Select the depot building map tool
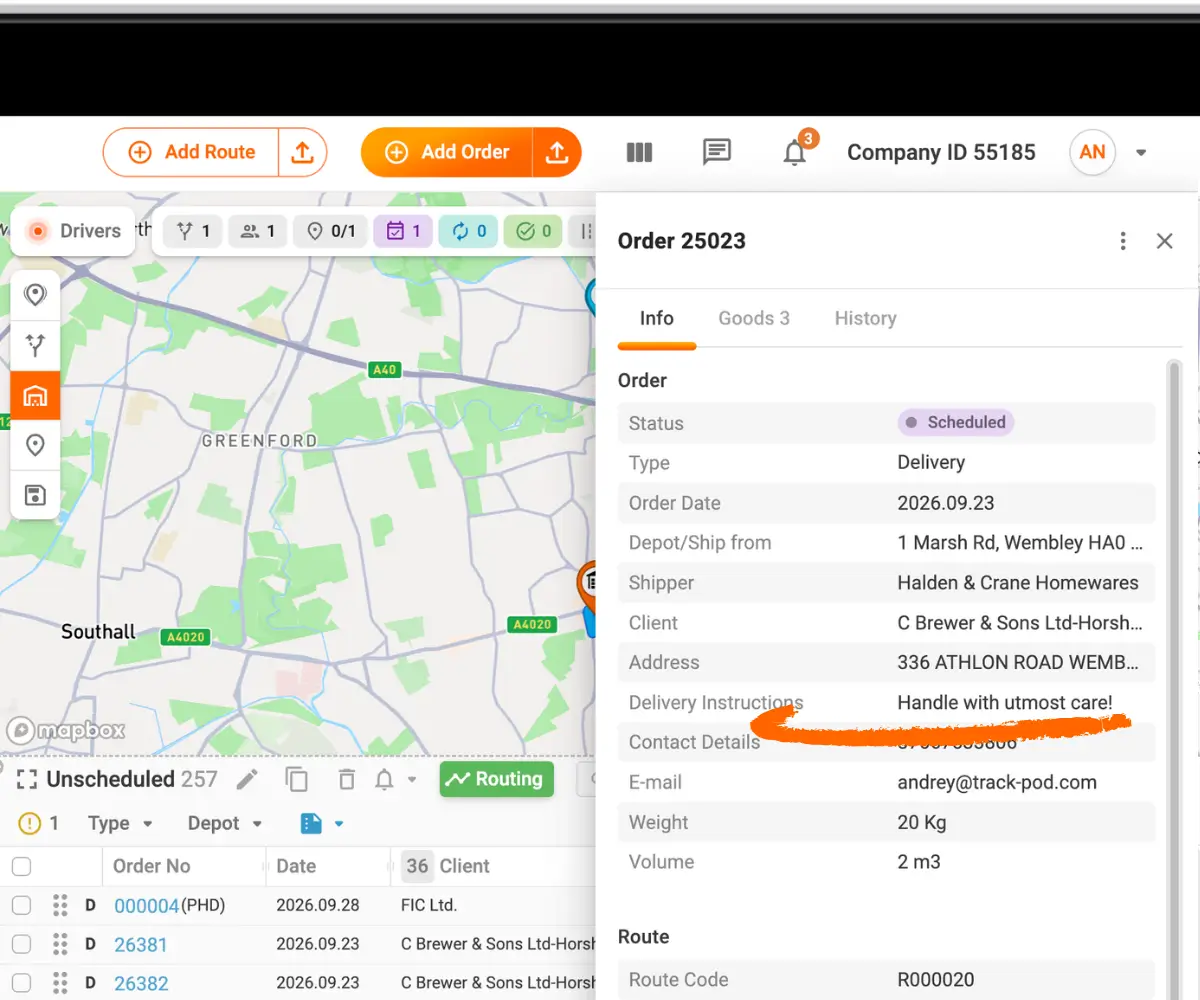 coord(35,396)
